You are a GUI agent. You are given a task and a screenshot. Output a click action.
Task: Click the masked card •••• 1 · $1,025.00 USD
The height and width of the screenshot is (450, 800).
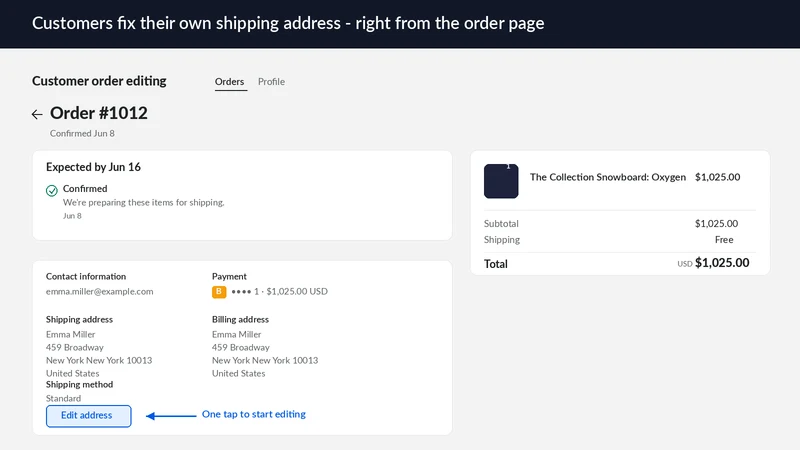(280, 291)
